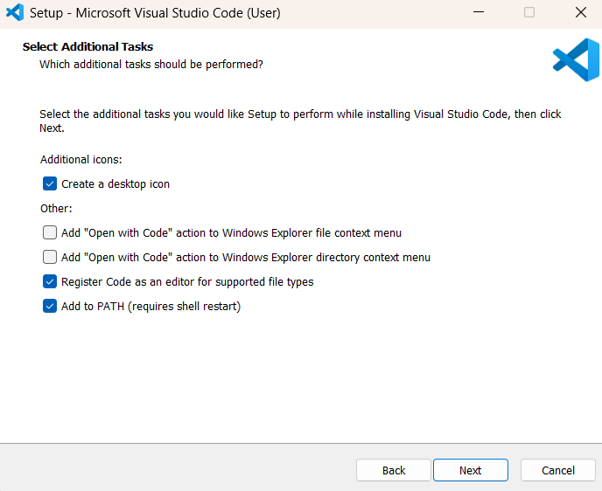
Task: Click the large VS Code logo at the top right
Action: [x=576, y=60]
